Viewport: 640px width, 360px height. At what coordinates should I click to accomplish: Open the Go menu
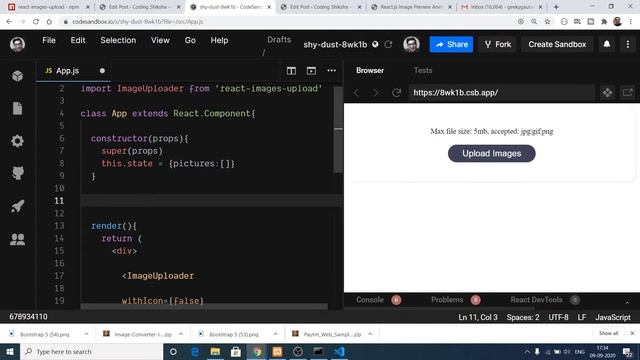(x=190, y=40)
